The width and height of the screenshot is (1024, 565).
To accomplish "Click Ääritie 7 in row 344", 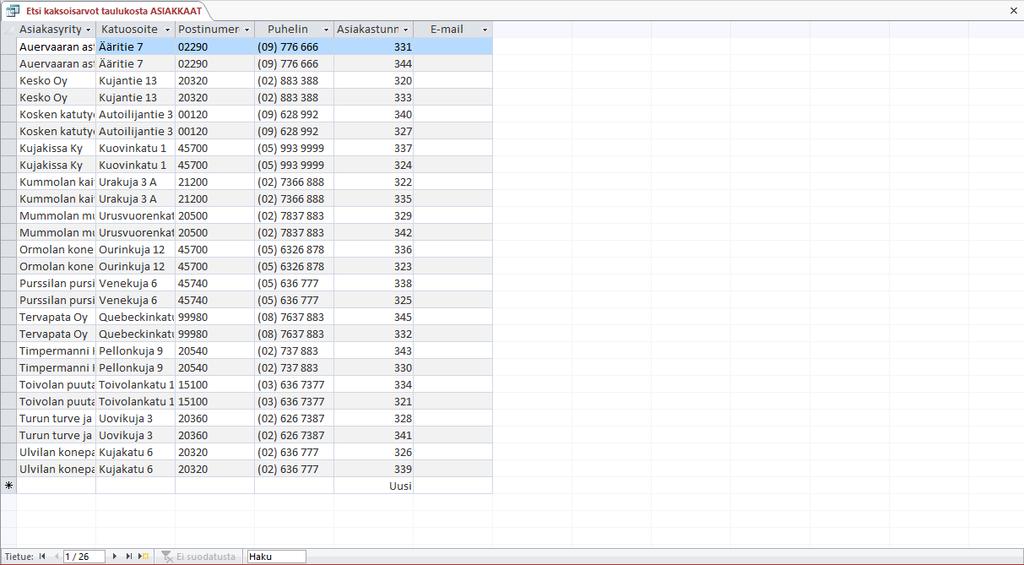I will click(135, 64).
